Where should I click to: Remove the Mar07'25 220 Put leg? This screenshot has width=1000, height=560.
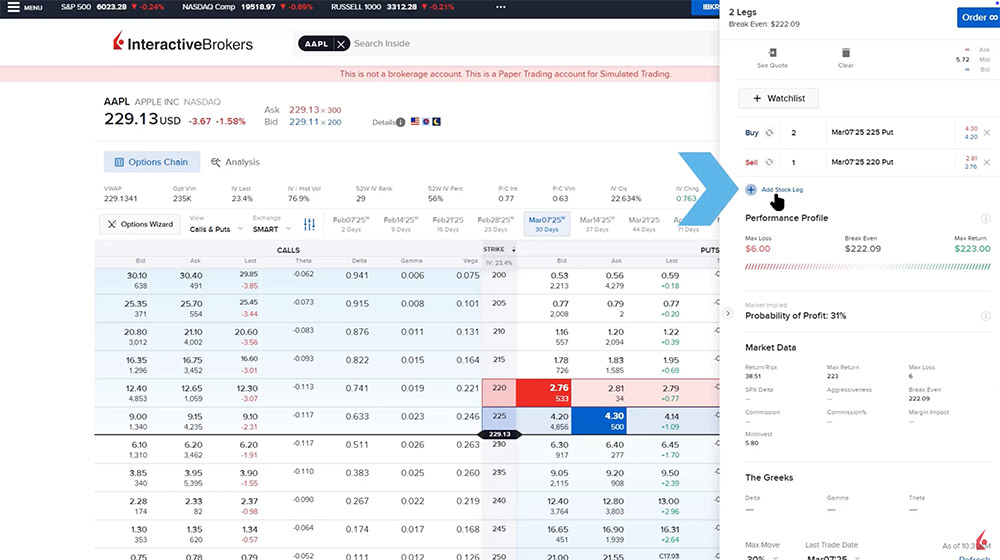pos(987,162)
